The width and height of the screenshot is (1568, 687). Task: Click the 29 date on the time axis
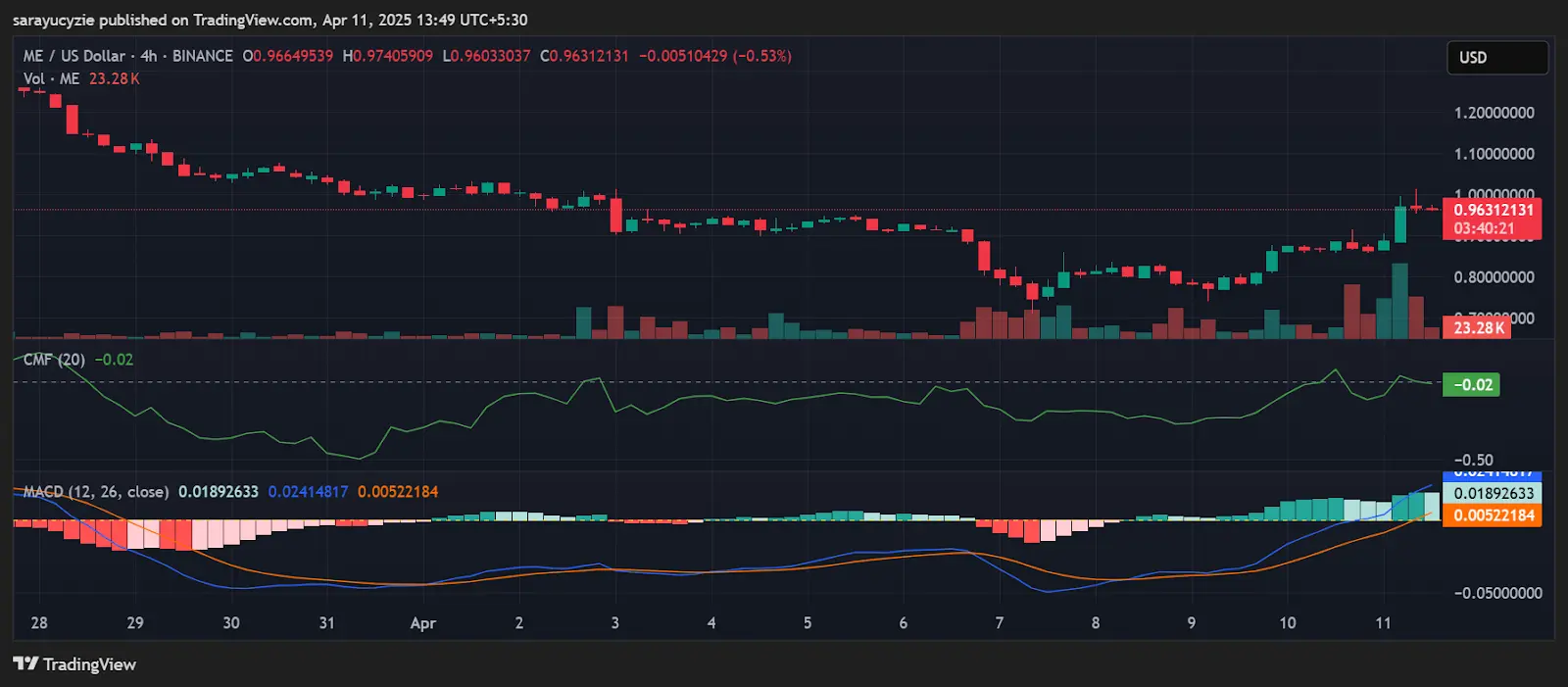point(135,623)
